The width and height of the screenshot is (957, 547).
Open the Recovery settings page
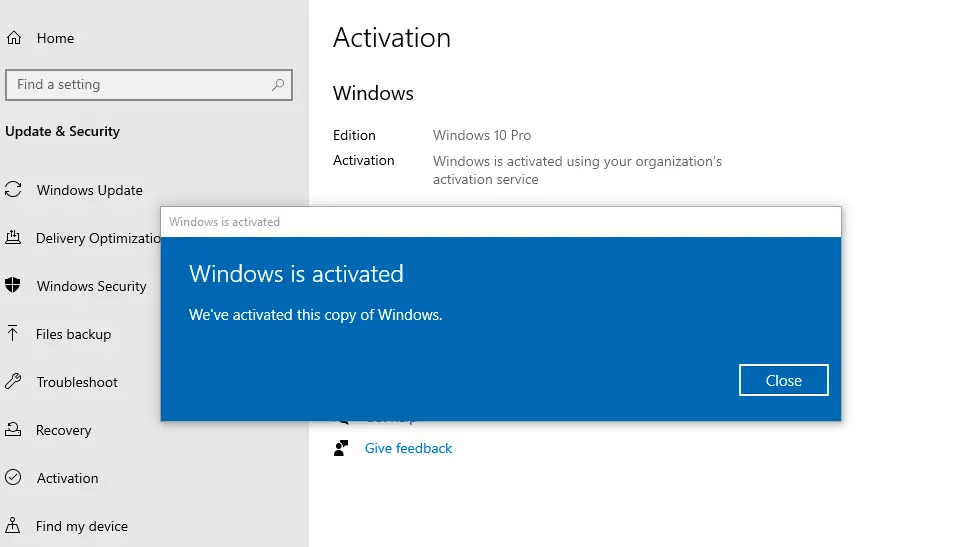click(63, 430)
